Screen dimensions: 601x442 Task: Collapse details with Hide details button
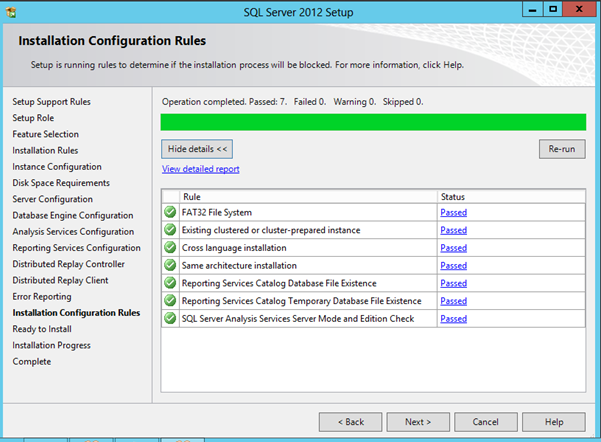tap(198, 149)
